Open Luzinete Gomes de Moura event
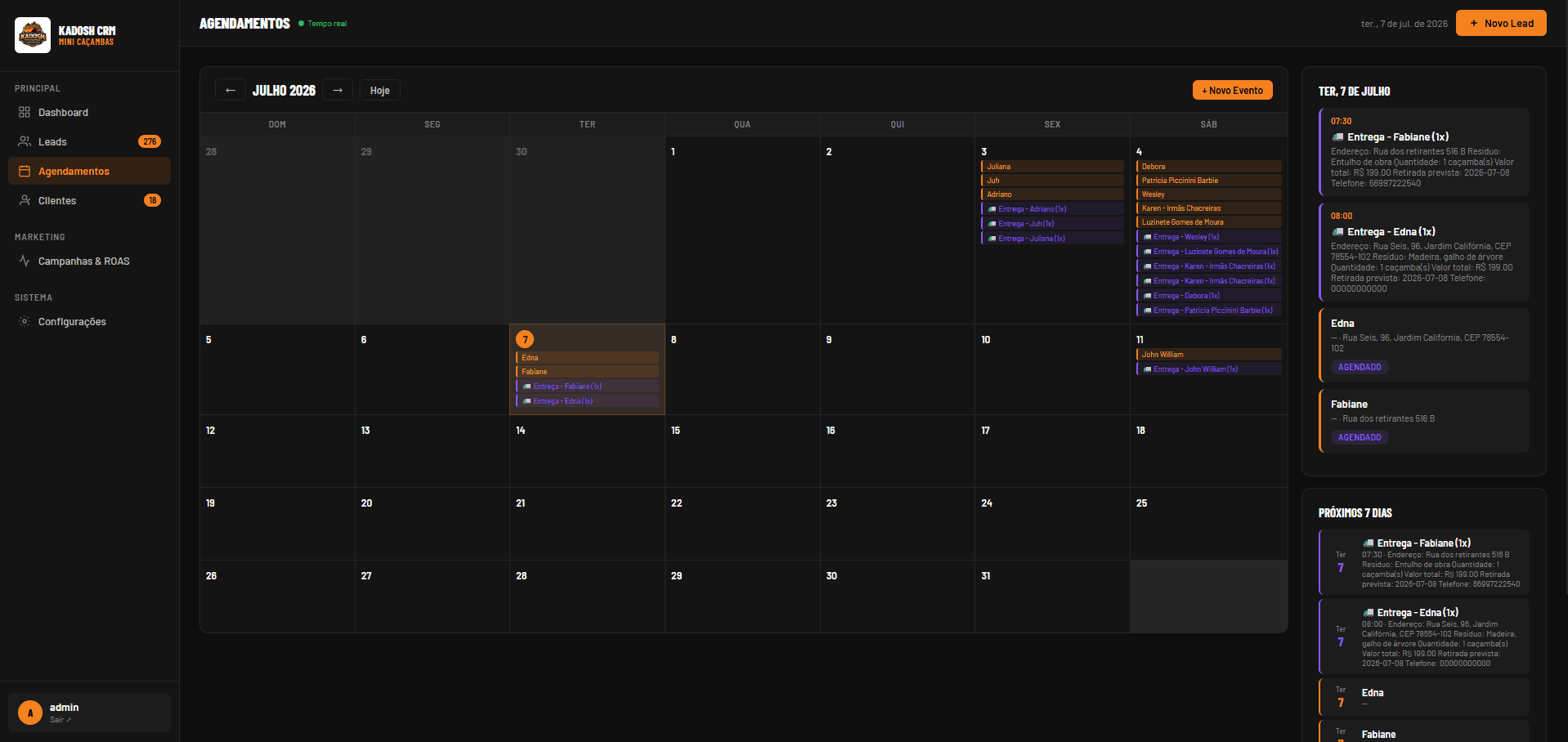The width and height of the screenshot is (1568, 742). 1208,221
